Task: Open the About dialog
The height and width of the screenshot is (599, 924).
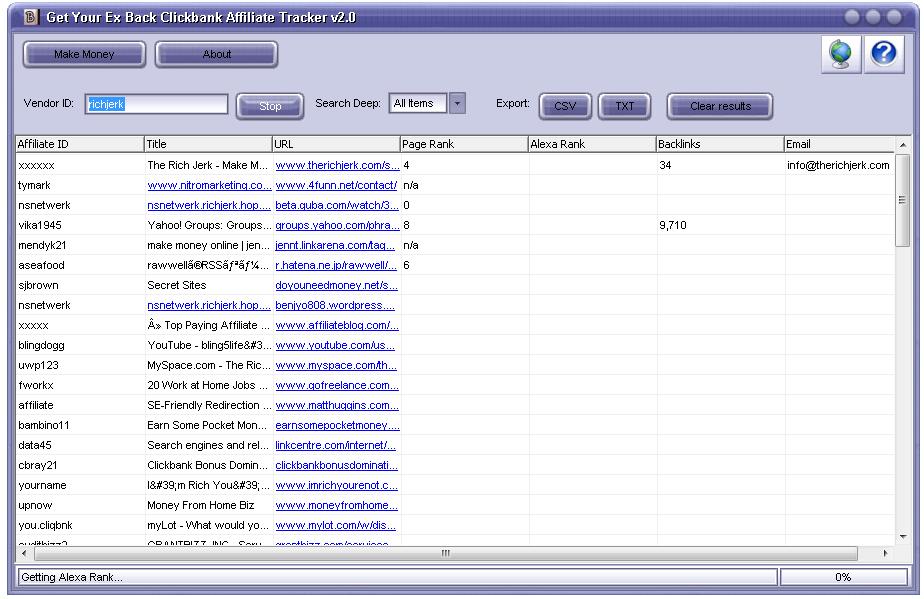Action: [x=216, y=54]
